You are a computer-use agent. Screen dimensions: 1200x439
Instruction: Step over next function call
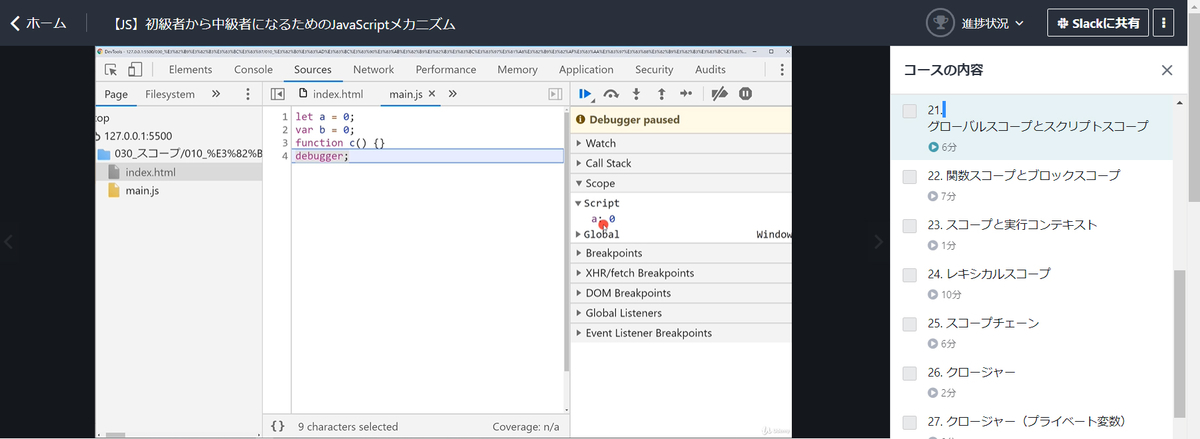611,94
